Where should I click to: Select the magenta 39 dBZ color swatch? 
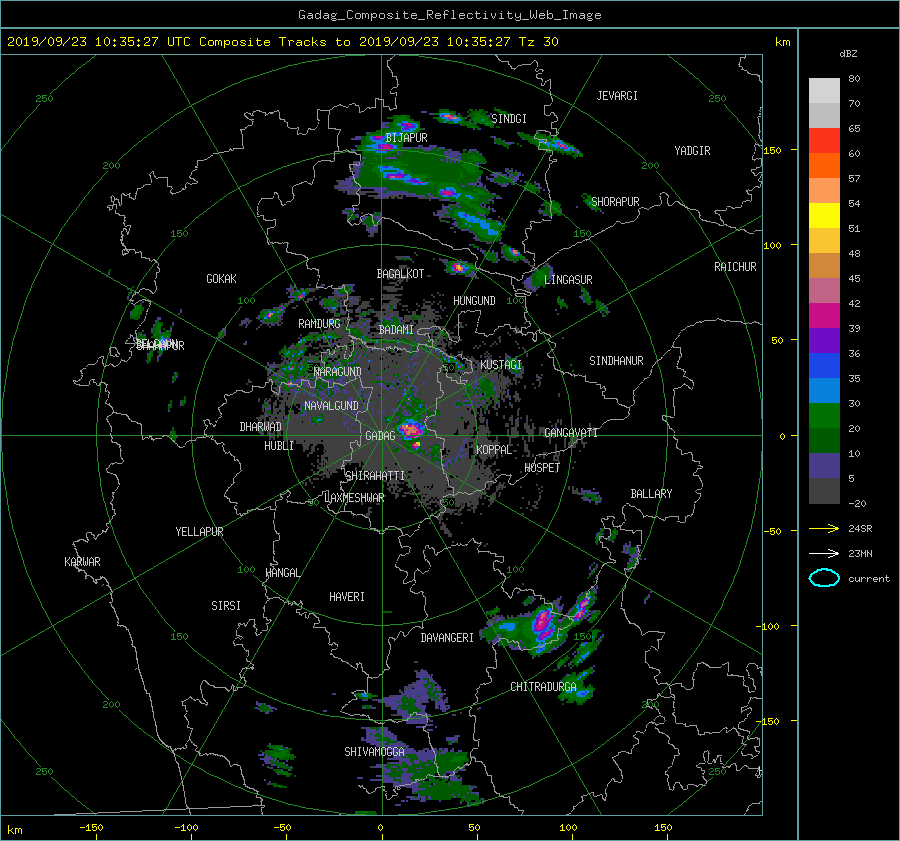tap(824, 316)
